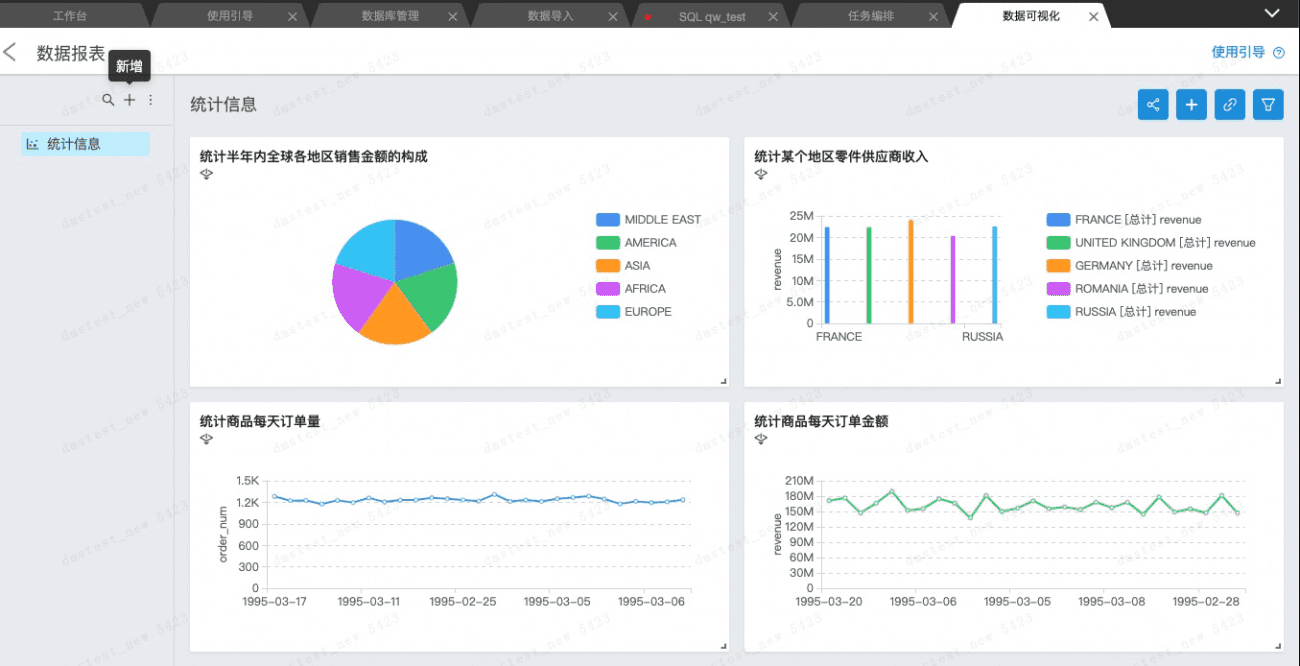Screen dimensions: 1300x666
Task: Click the drill icon under the pie chart title
Action: click(206, 174)
